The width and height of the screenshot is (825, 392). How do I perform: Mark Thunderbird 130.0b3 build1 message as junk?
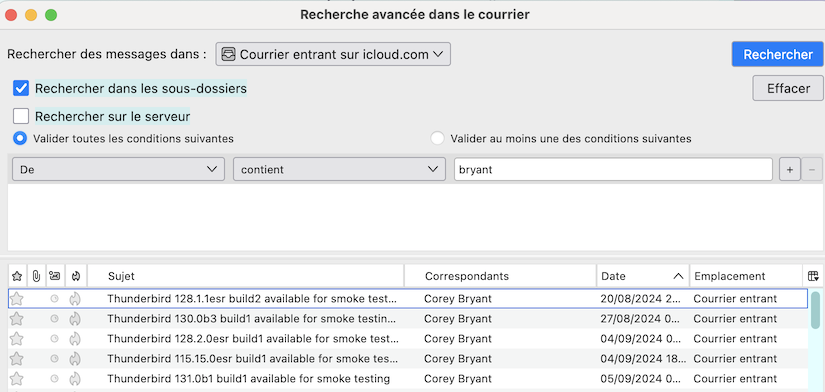point(75,319)
